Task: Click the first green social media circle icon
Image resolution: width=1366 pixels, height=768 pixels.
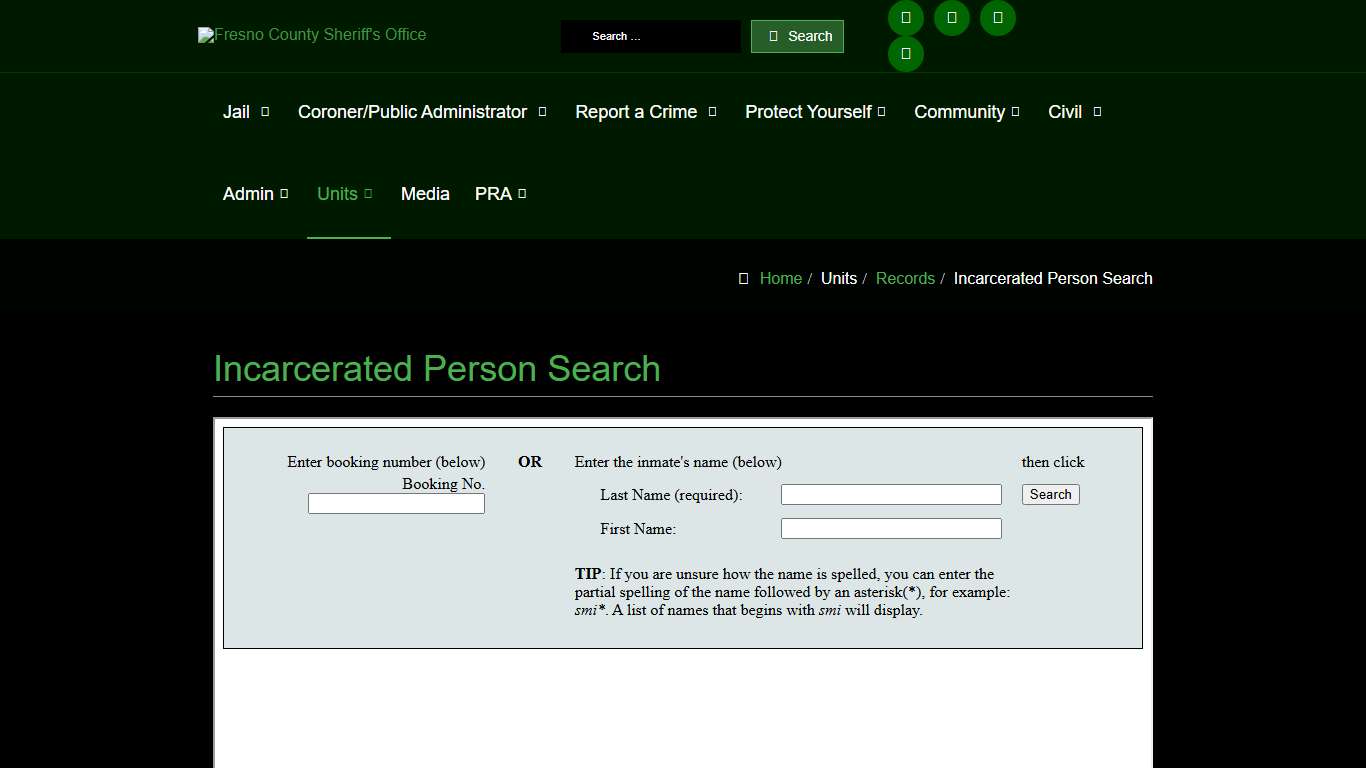Action: pos(905,18)
